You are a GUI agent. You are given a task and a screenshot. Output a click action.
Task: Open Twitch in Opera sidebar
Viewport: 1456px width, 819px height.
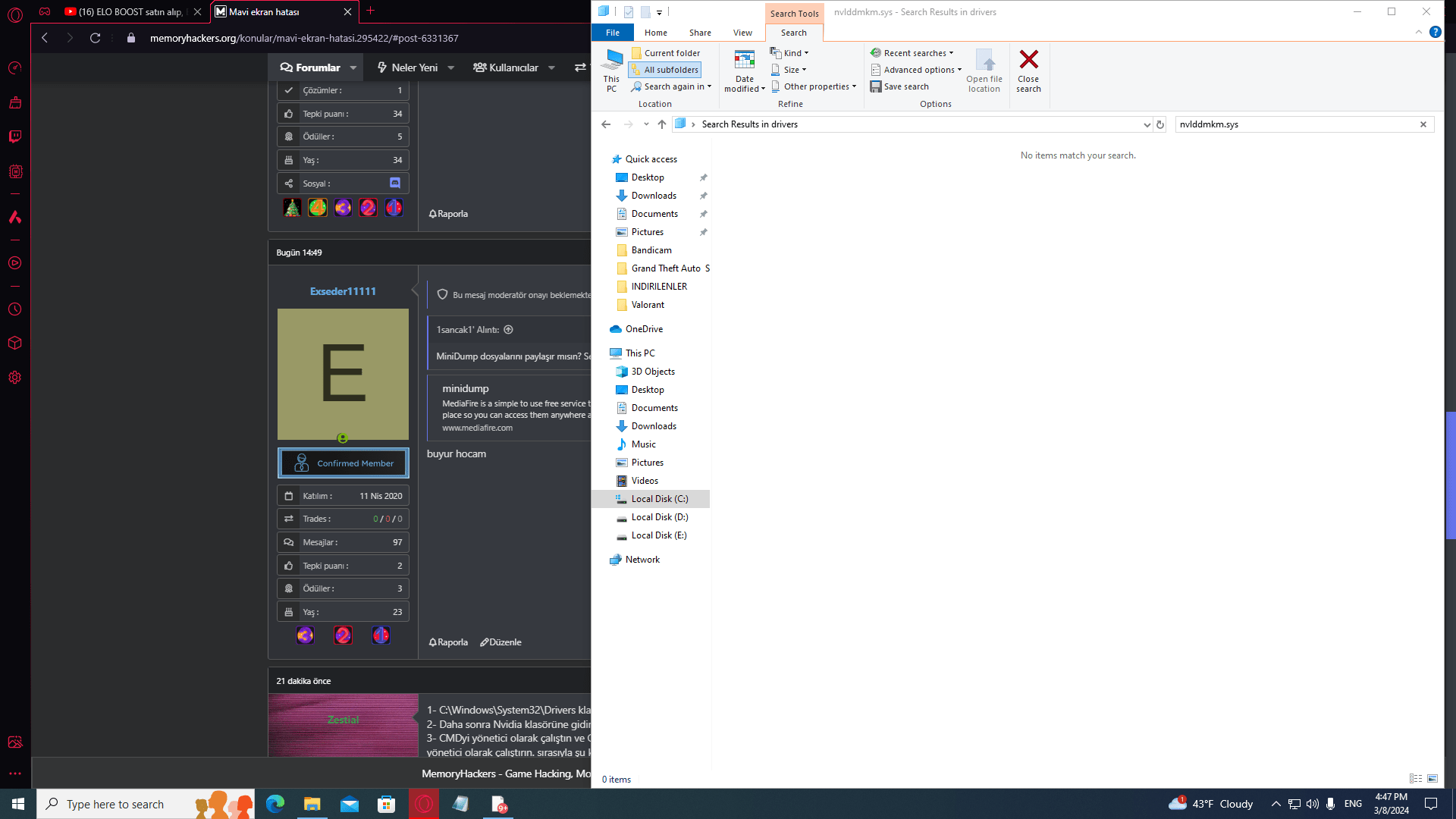pyautogui.click(x=15, y=136)
